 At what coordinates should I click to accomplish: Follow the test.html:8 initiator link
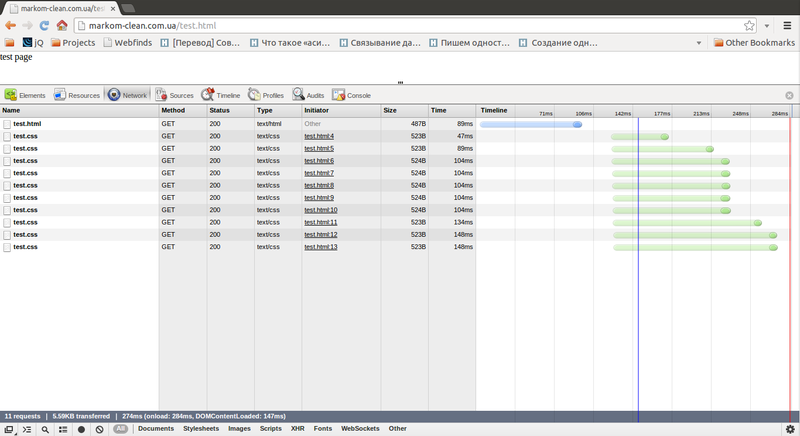point(319,185)
